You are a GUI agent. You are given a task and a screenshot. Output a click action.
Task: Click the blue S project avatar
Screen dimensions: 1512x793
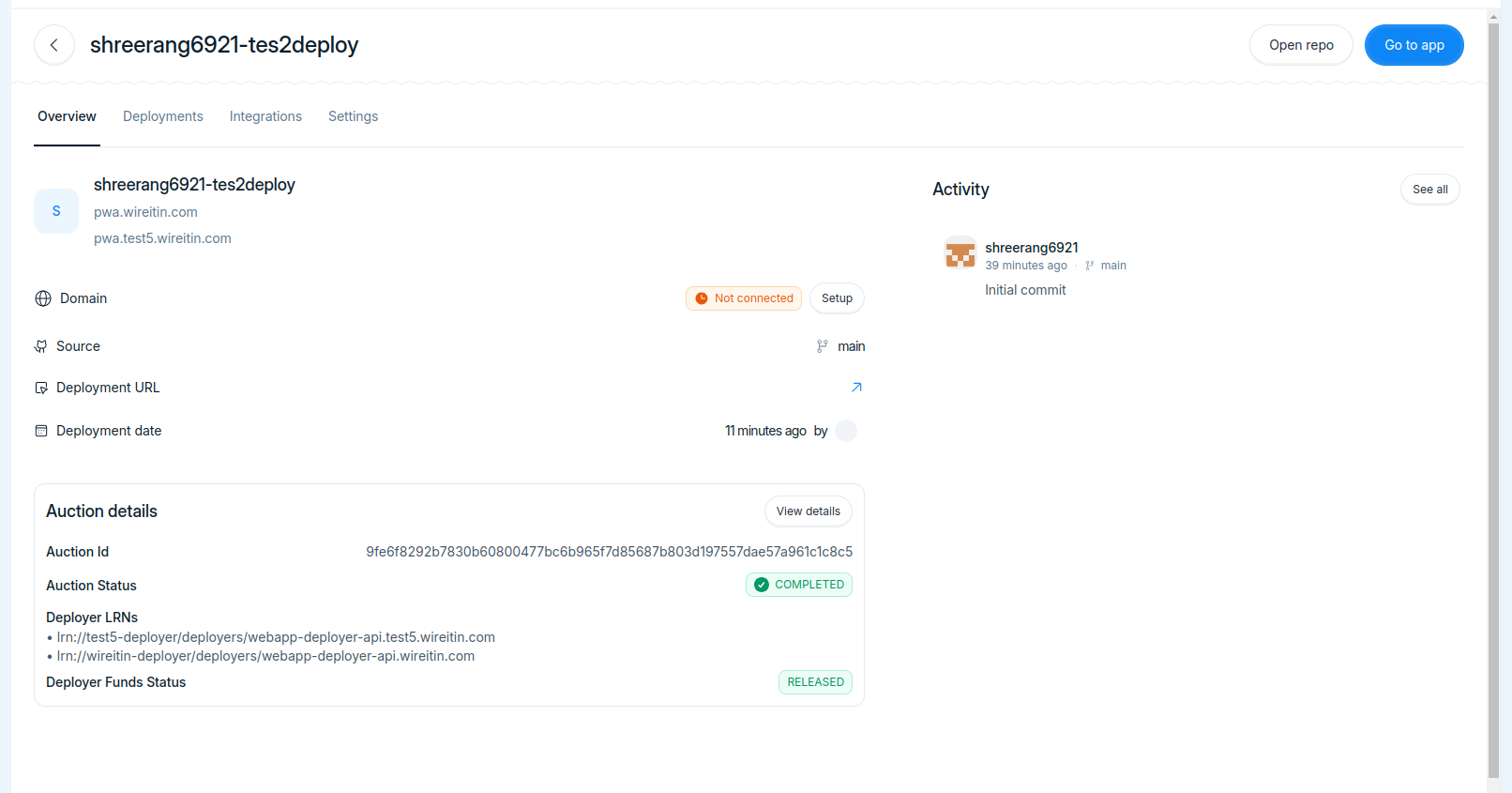56,211
